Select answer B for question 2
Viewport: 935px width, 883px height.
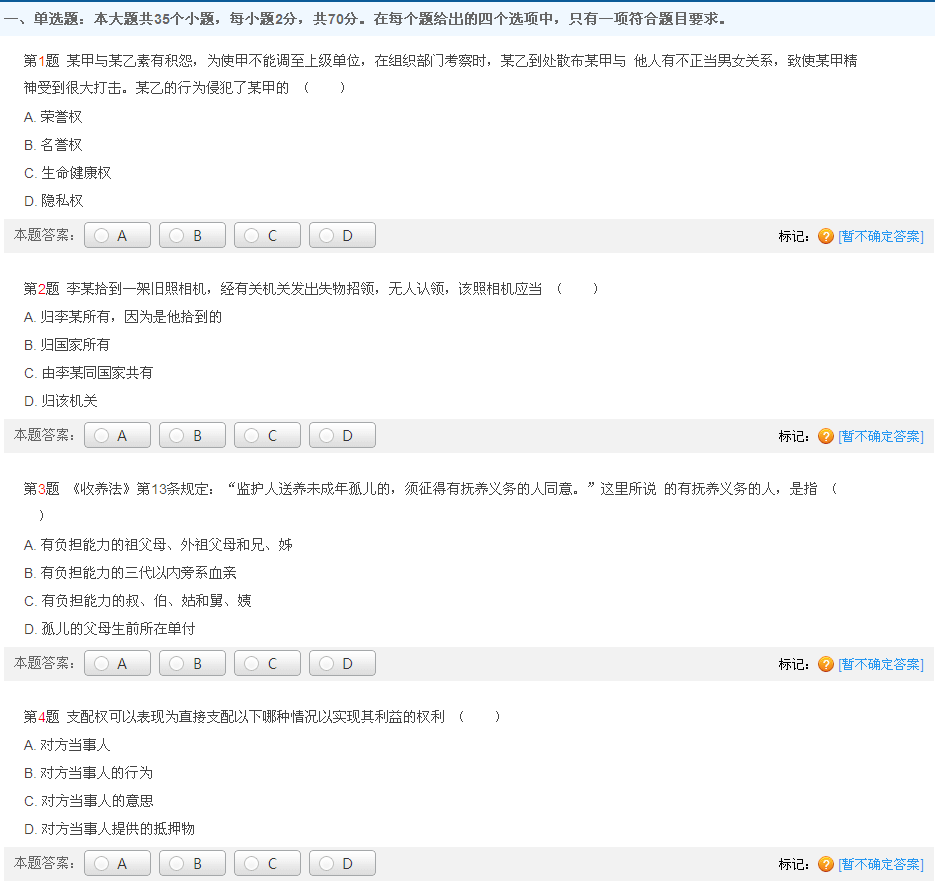[192, 436]
